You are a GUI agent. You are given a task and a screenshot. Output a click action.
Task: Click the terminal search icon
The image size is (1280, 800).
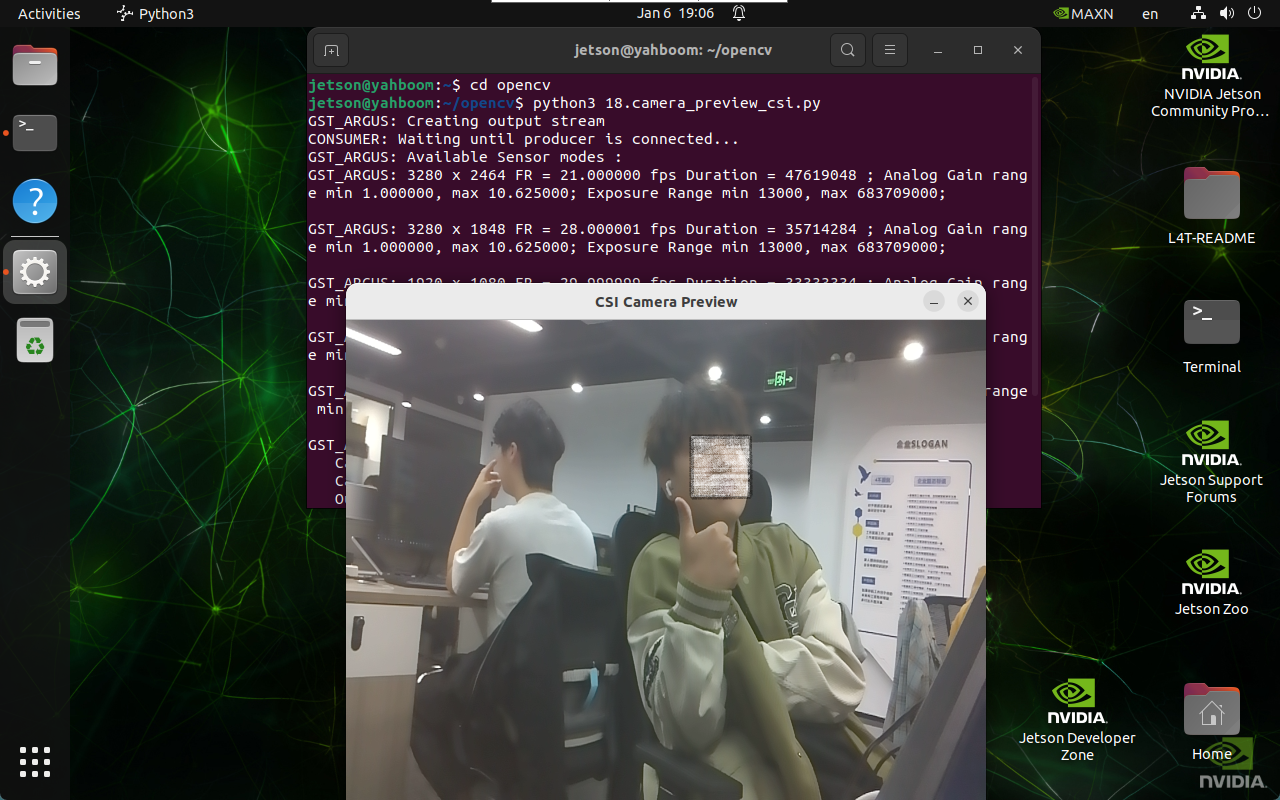click(x=847, y=50)
